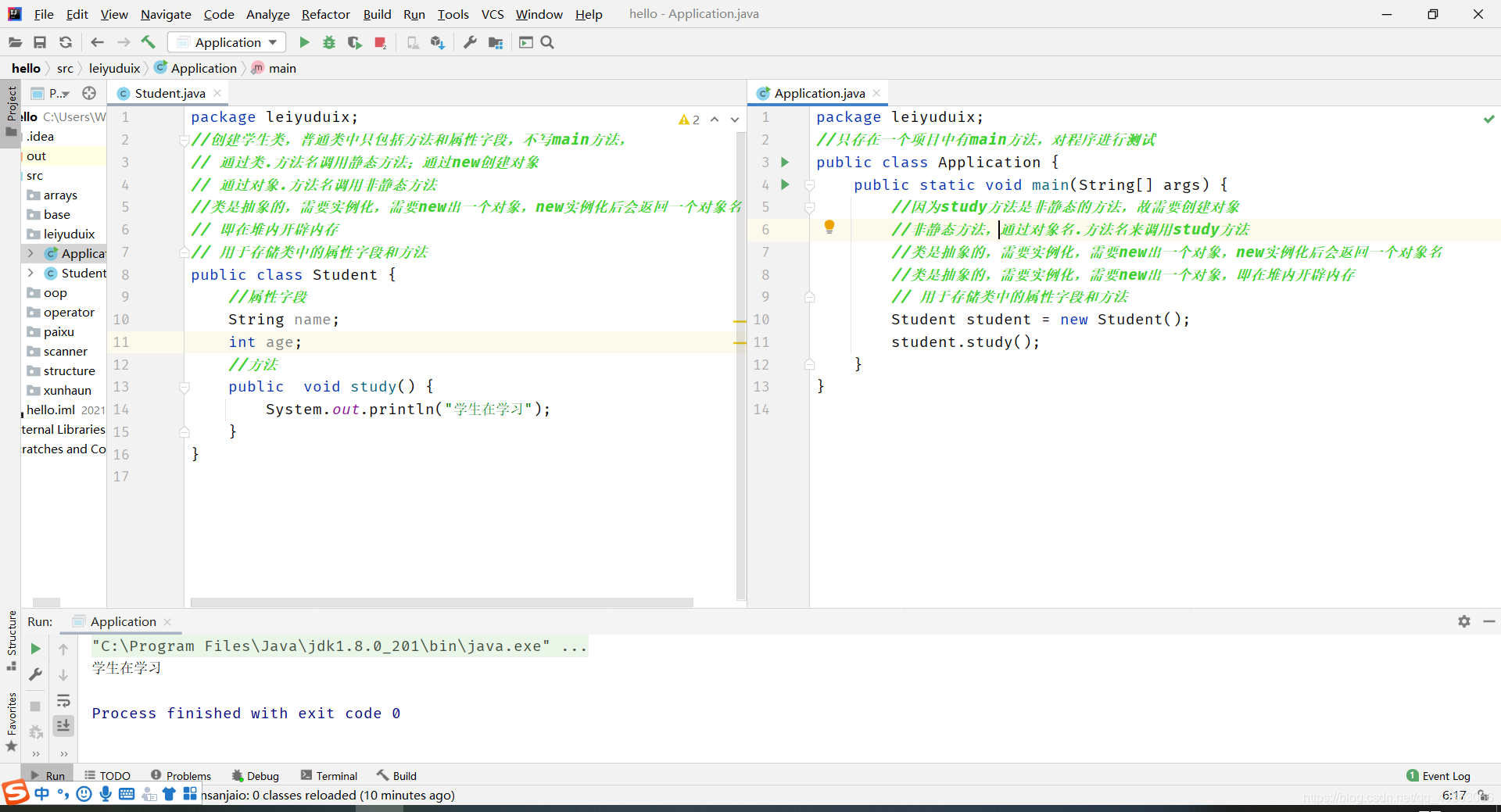
Task: Open the VCS menu
Action: pos(493,14)
